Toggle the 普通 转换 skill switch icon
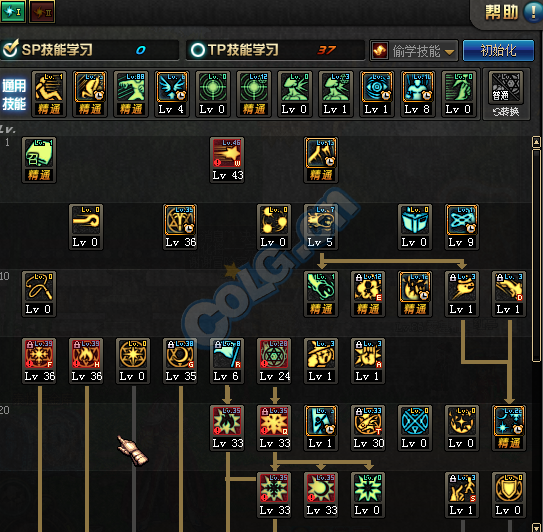Screen dimensions: 543x532 point(506,94)
